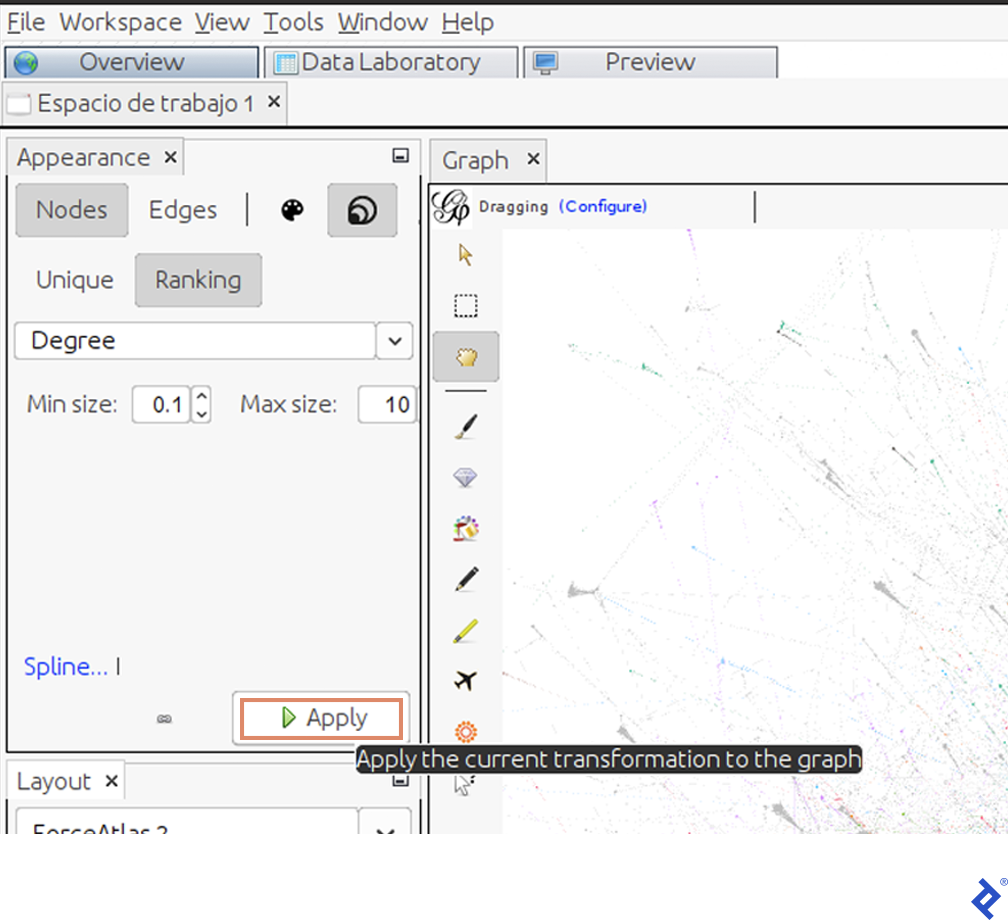This screenshot has width=1008, height=920.
Task: Close the Appearance panel
Action: [170, 157]
